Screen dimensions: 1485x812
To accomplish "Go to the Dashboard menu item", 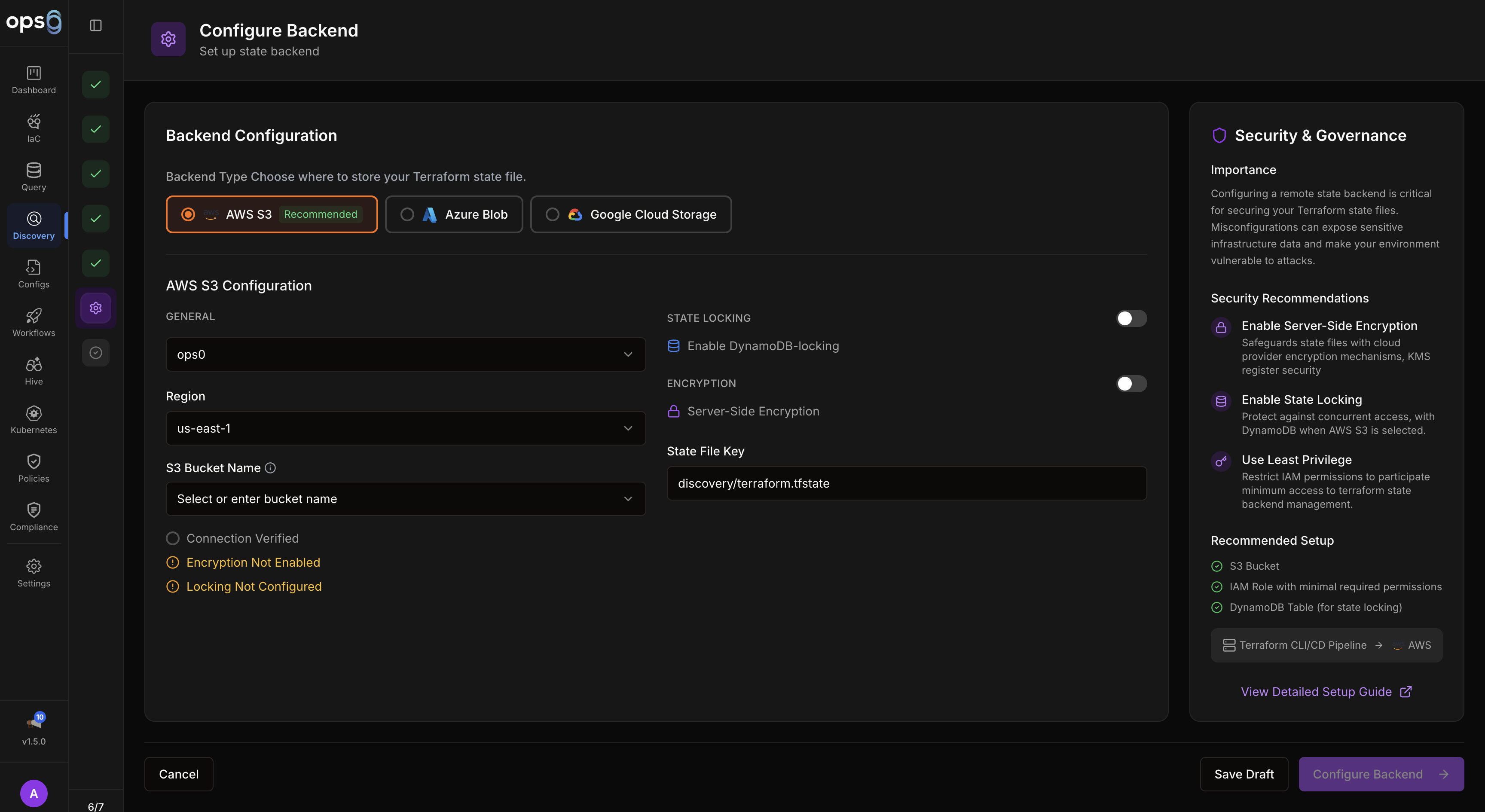I will click(x=34, y=79).
